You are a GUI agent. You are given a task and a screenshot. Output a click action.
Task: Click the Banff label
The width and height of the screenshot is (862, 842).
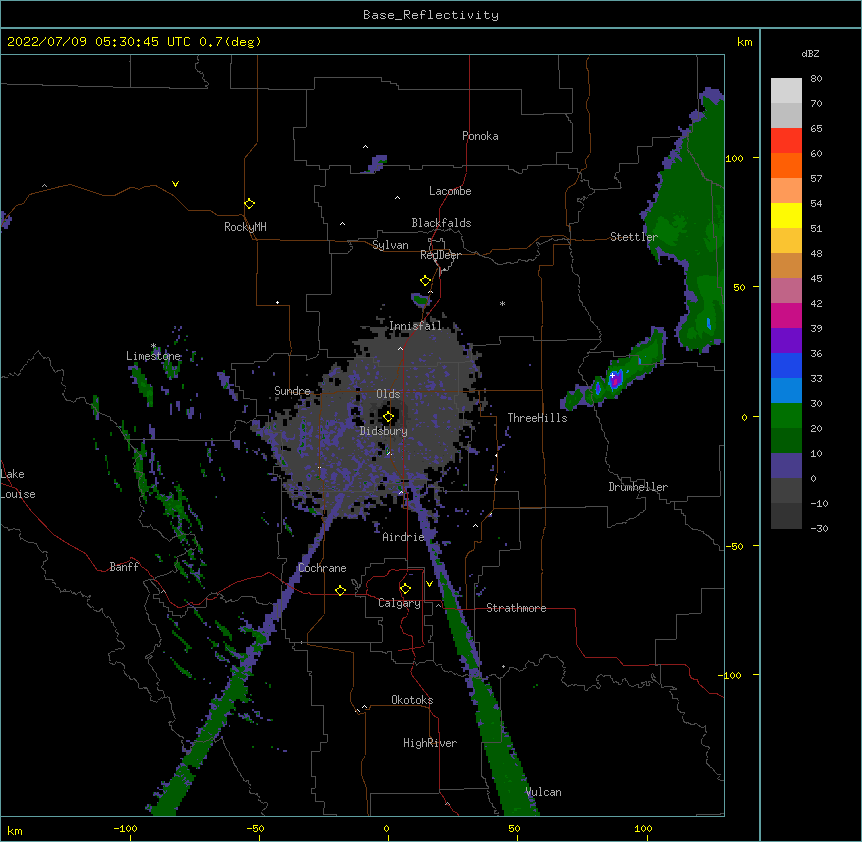[x=124, y=567]
